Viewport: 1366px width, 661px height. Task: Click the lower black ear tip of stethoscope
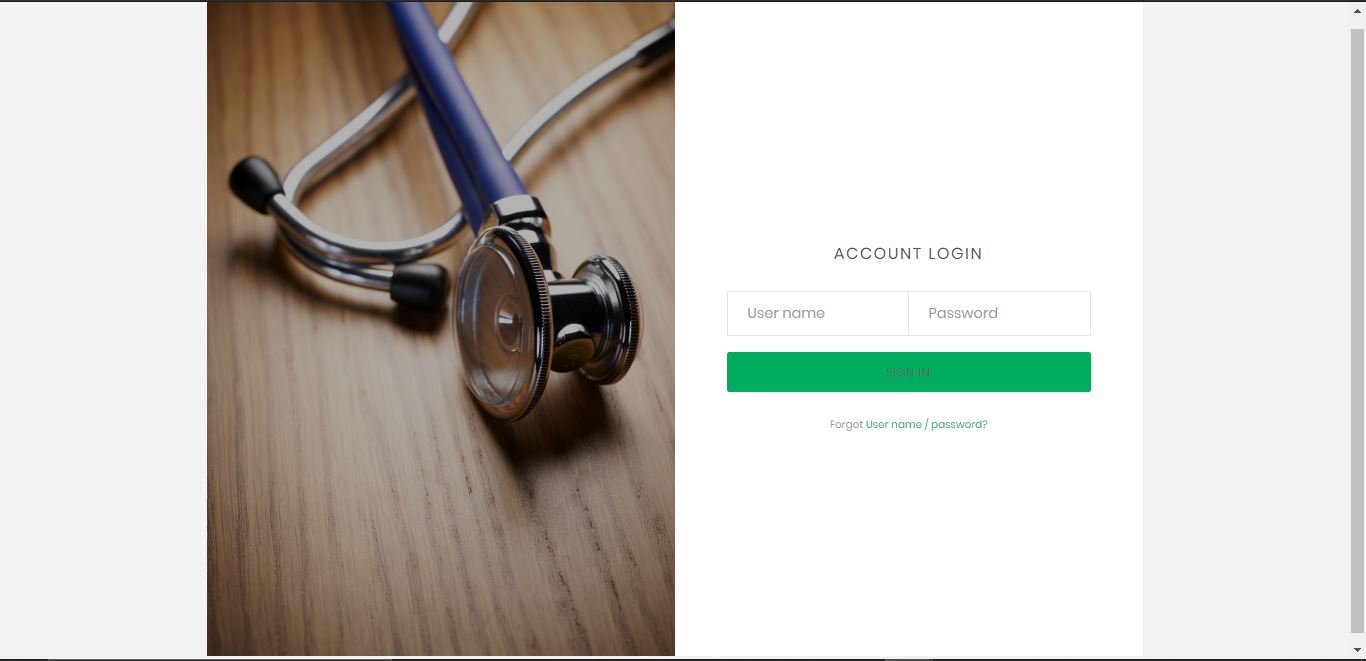pos(418,285)
